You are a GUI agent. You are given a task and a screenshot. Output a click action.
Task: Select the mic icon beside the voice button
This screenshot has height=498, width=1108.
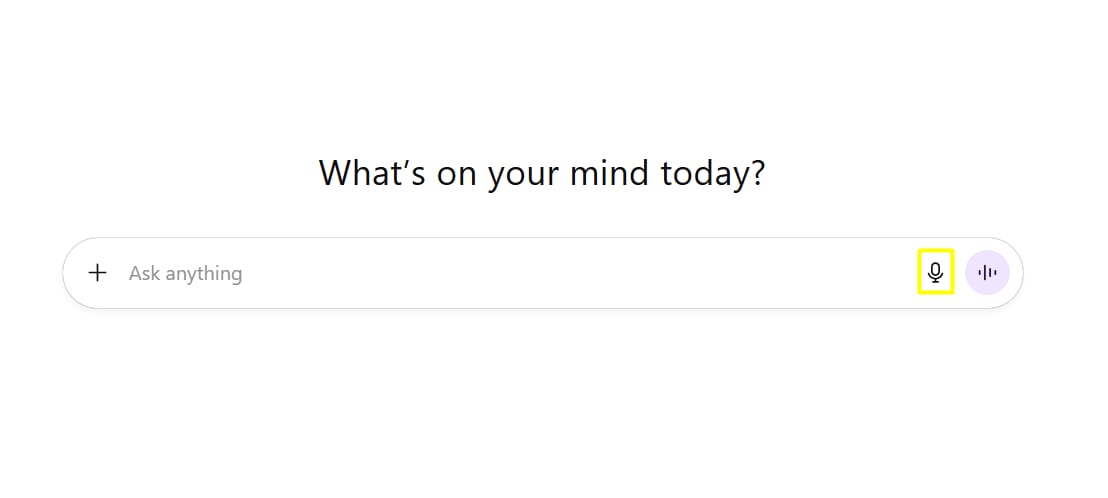pos(935,272)
